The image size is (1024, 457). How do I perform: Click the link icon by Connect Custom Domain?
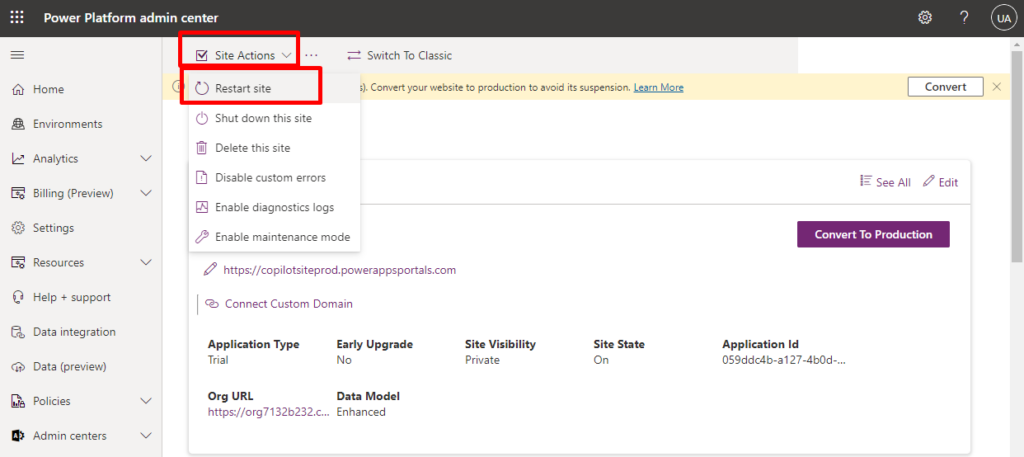pos(212,304)
